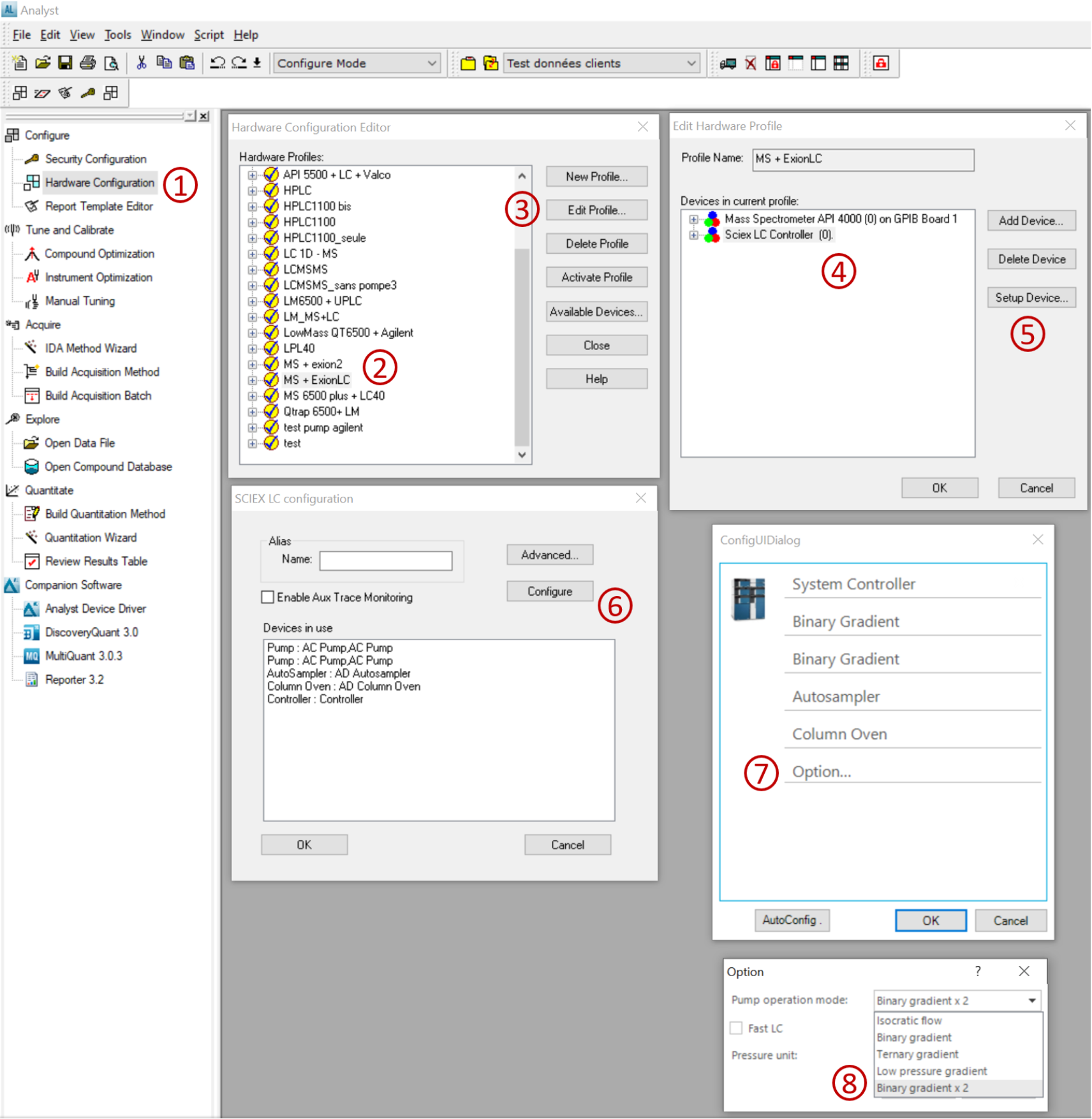Open the Edit menu
This screenshot has width=1092, height=1119.
[x=50, y=34]
